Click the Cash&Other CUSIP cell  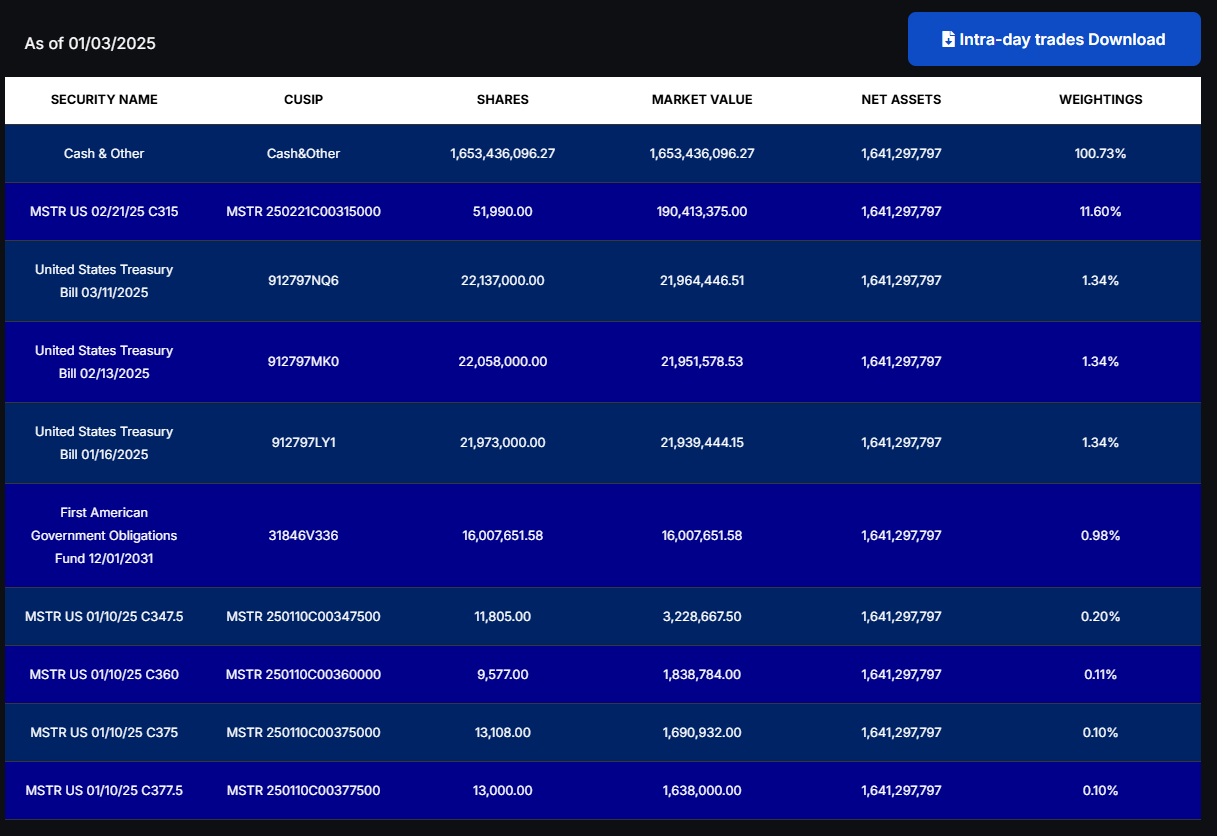(x=303, y=154)
